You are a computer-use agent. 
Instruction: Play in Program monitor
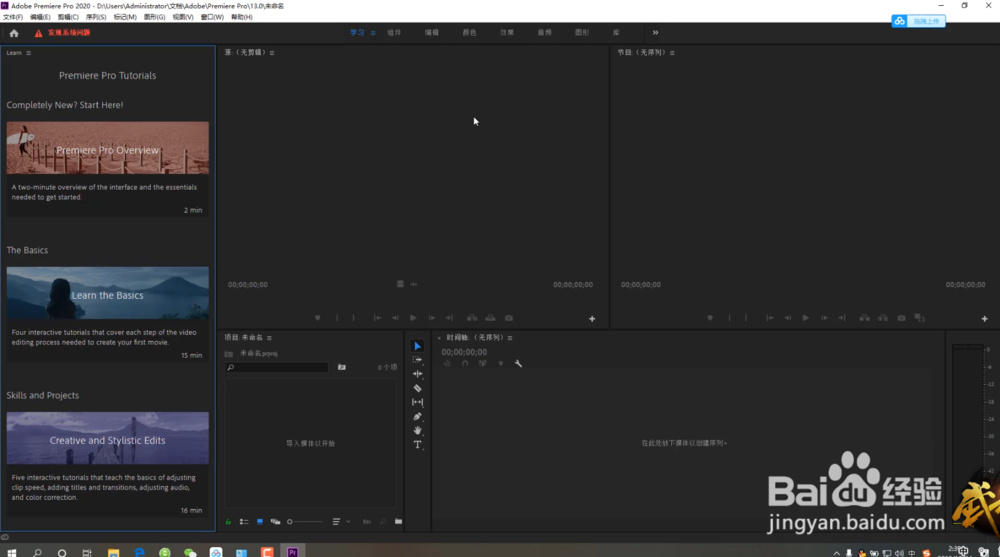pos(805,318)
